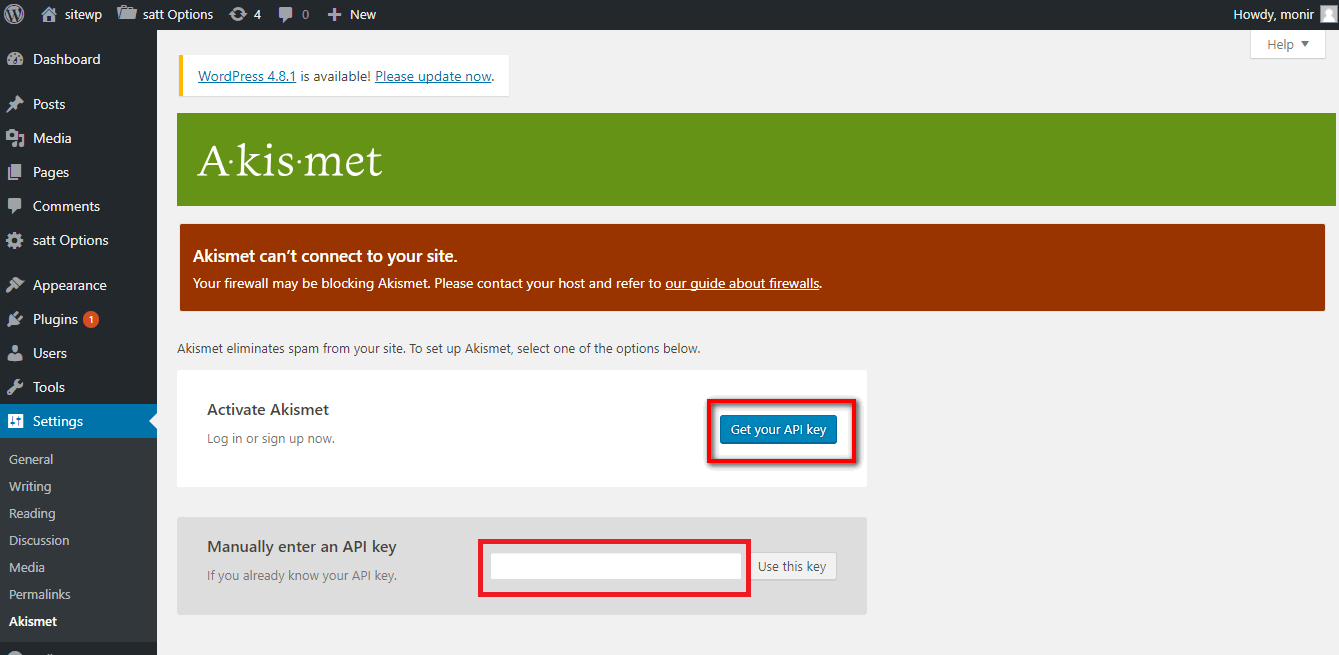This screenshot has height=655, width=1339.
Task: Click the Dashboard gauge icon
Action: click(15, 59)
